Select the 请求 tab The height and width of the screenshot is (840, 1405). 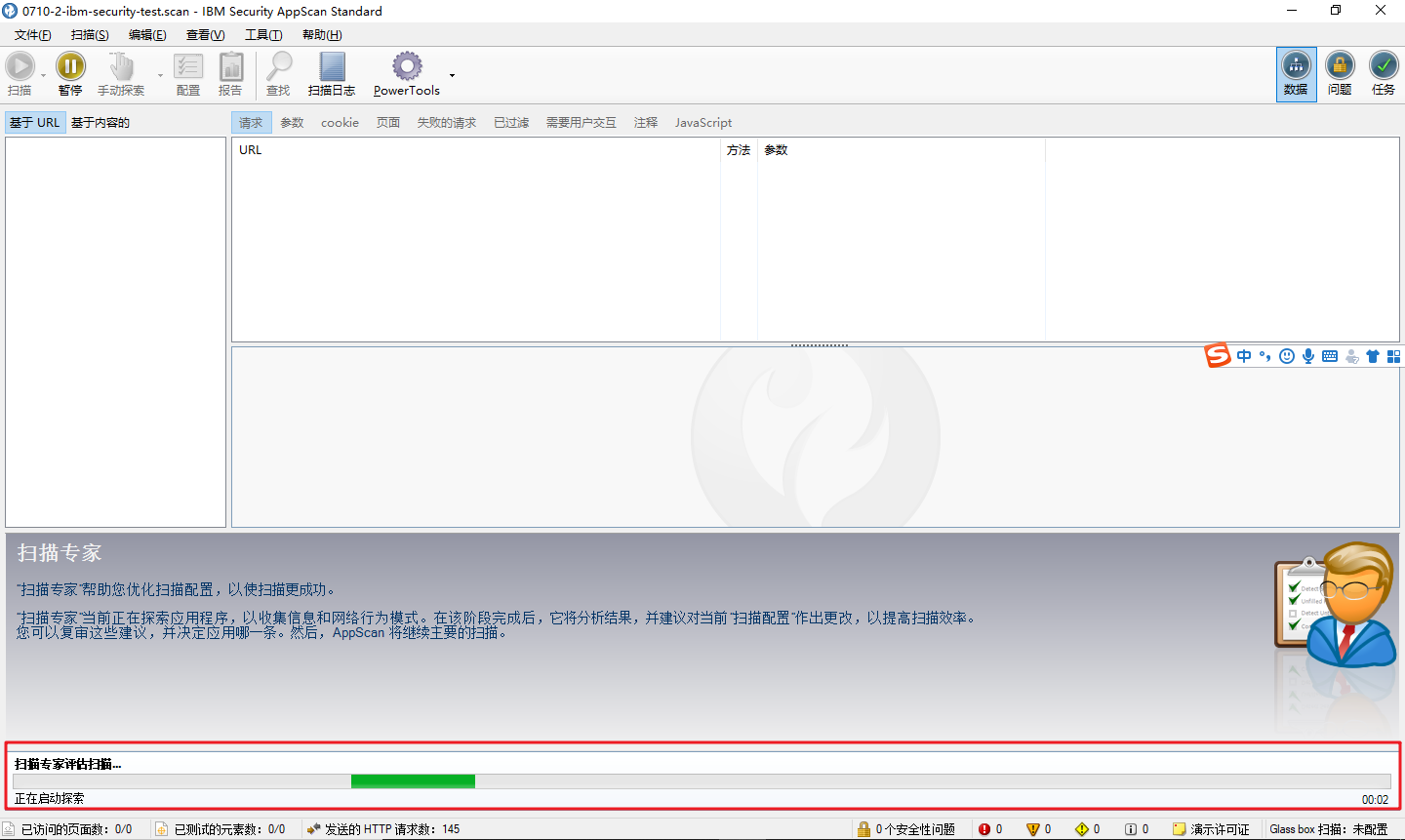coord(251,123)
